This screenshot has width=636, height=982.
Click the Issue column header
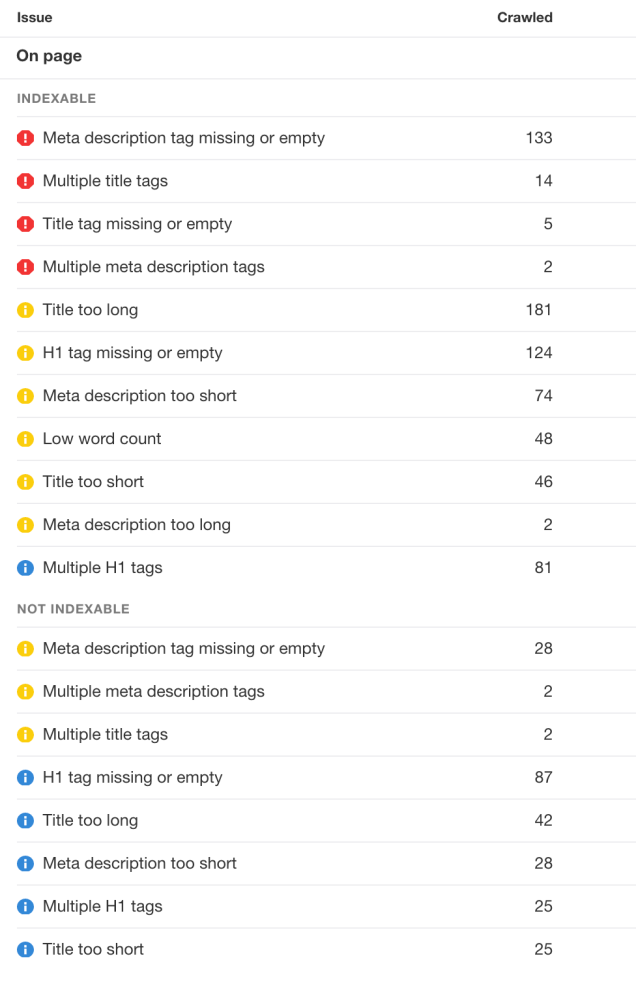(34, 17)
